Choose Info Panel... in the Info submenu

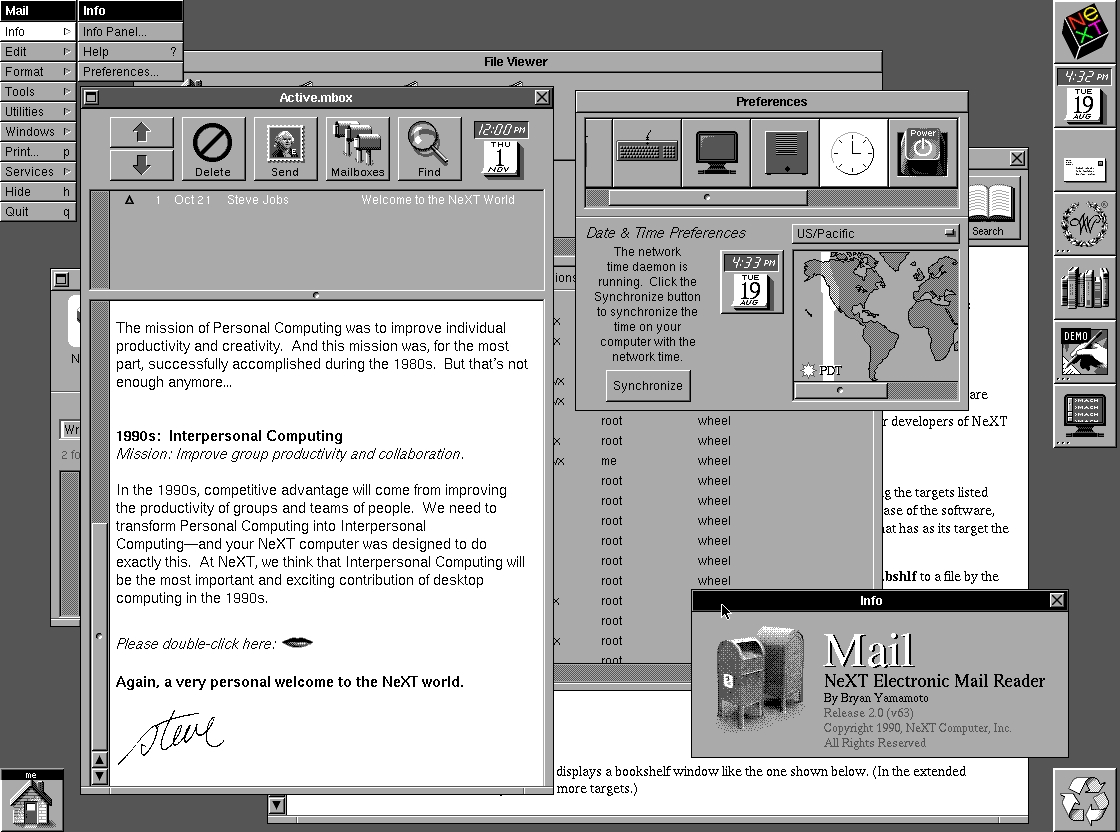click(x=130, y=31)
